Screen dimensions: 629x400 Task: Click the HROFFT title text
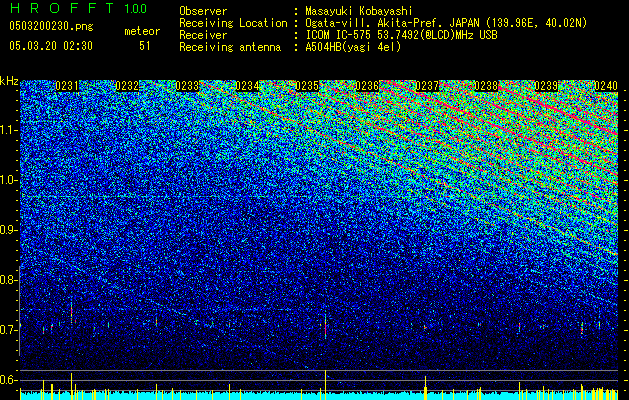(x=61, y=8)
